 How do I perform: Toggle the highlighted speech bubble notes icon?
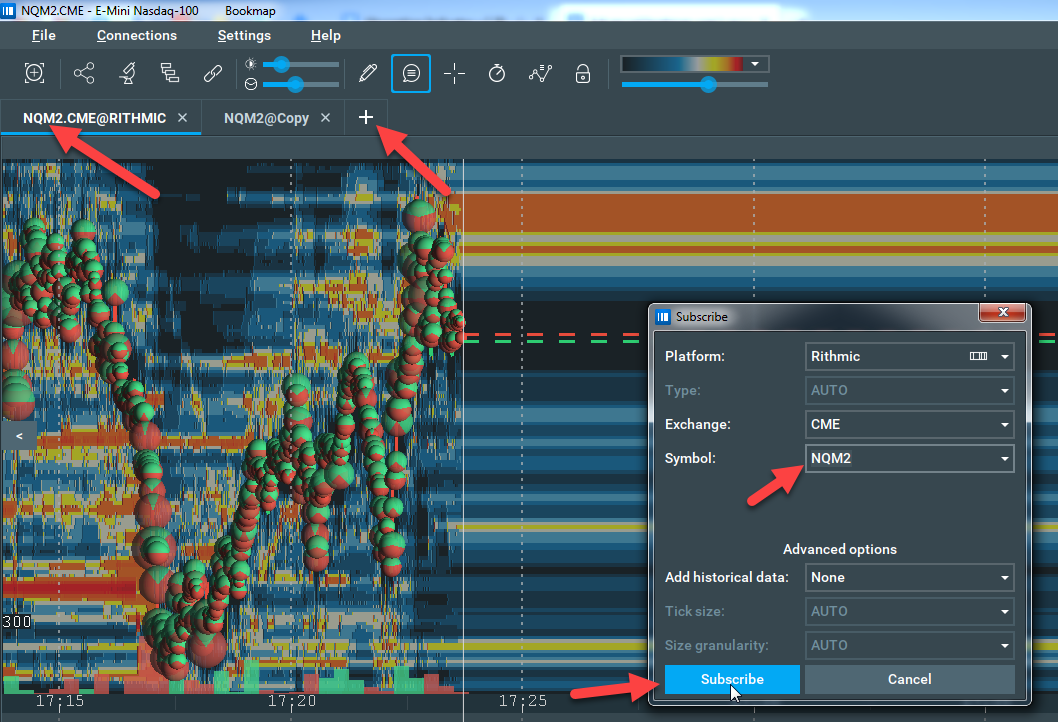(411, 73)
